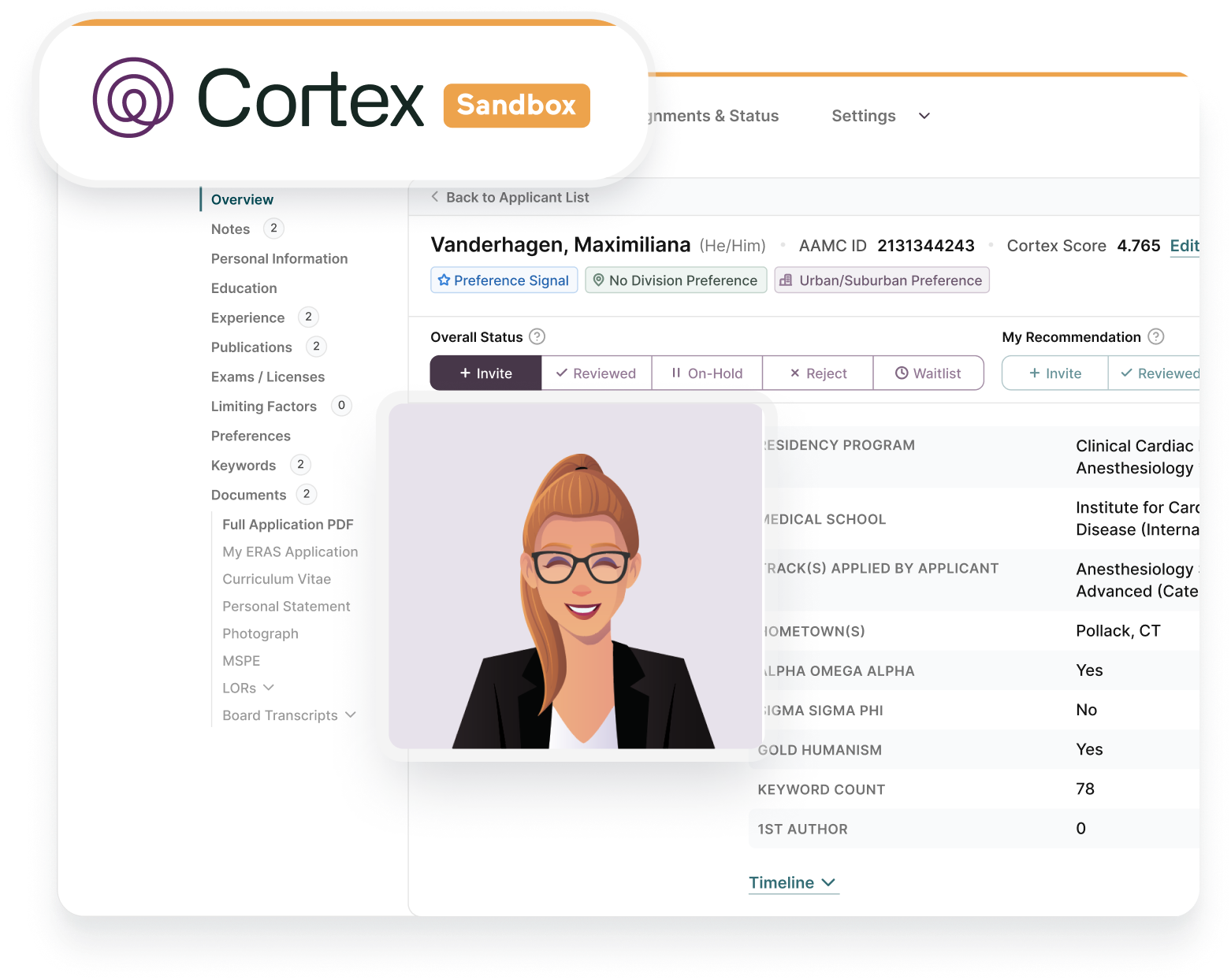Toggle Invite under My Recommendation

[1054, 373]
